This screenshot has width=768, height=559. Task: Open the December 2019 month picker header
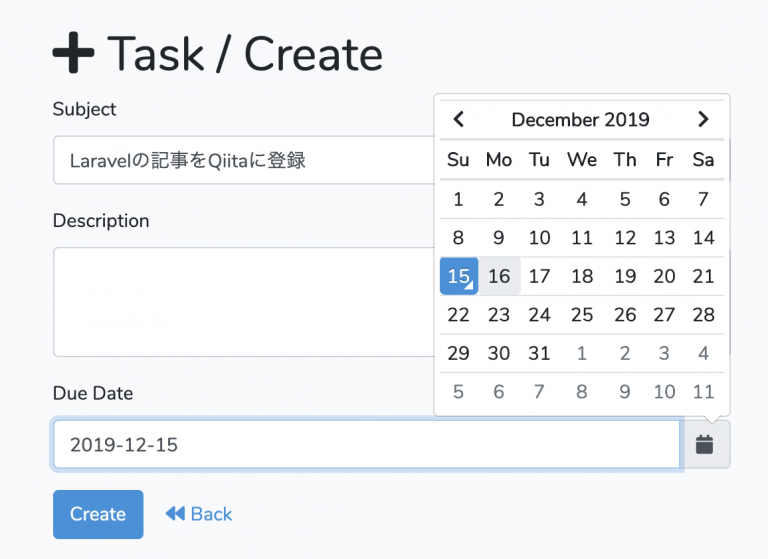[581, 120]
